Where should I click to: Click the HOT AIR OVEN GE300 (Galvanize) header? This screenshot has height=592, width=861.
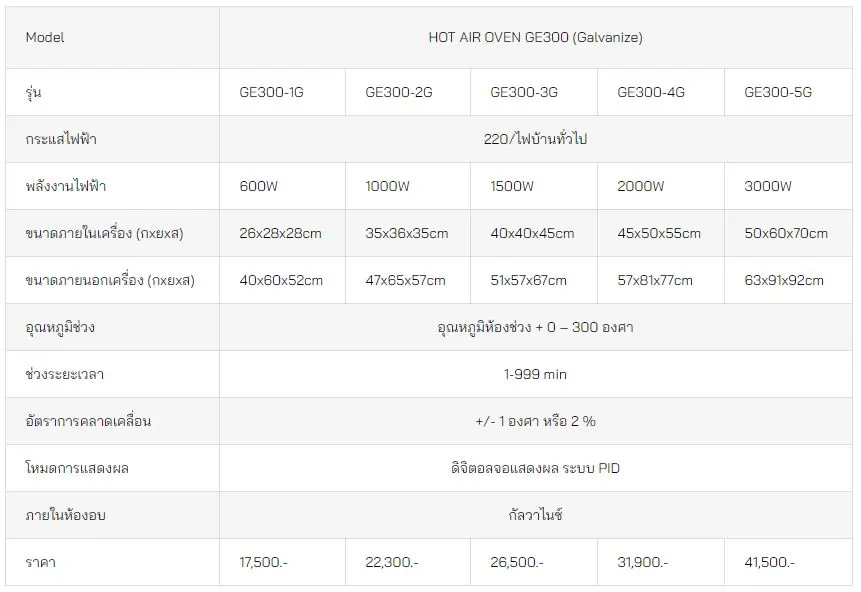[x=535, y=37]
